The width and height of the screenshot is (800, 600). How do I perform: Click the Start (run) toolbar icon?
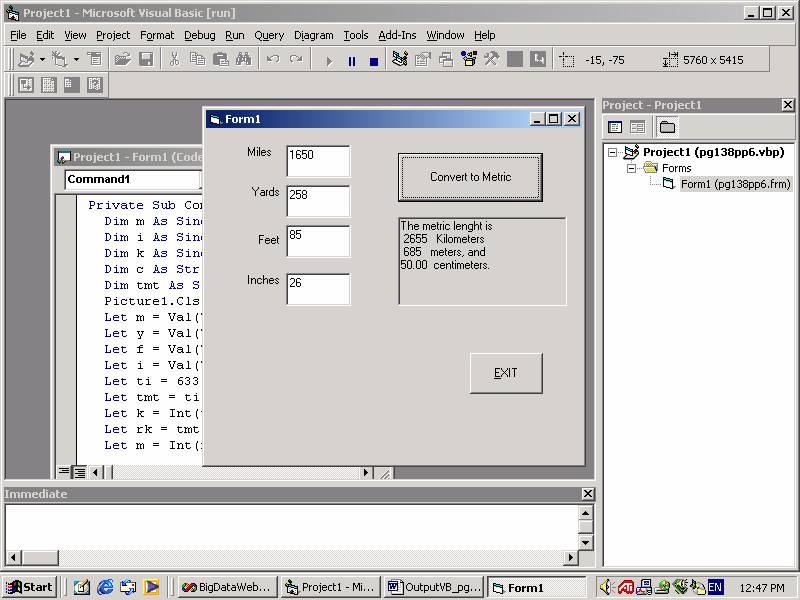coord(329,61)
